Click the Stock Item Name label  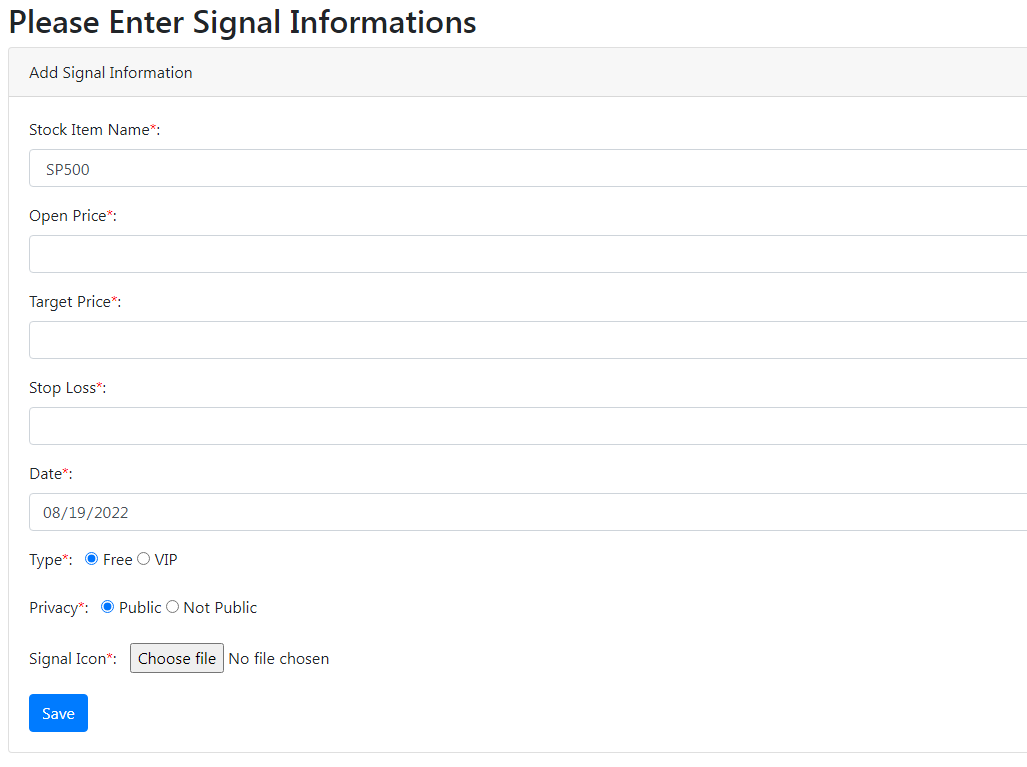(x=89, y=130)
